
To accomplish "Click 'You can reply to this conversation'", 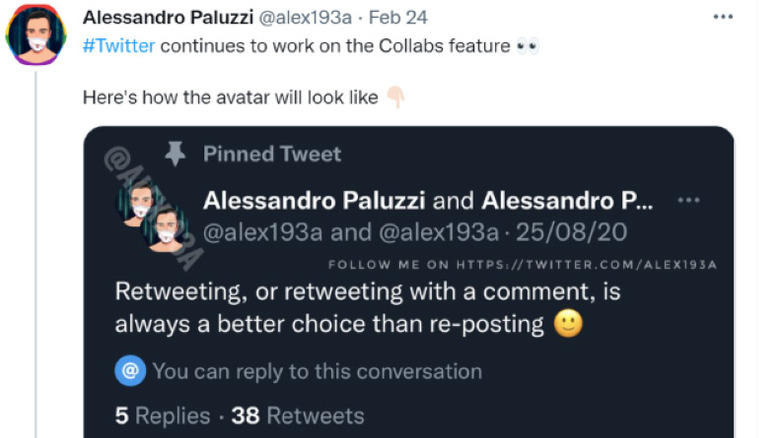I will click(317, 371).
